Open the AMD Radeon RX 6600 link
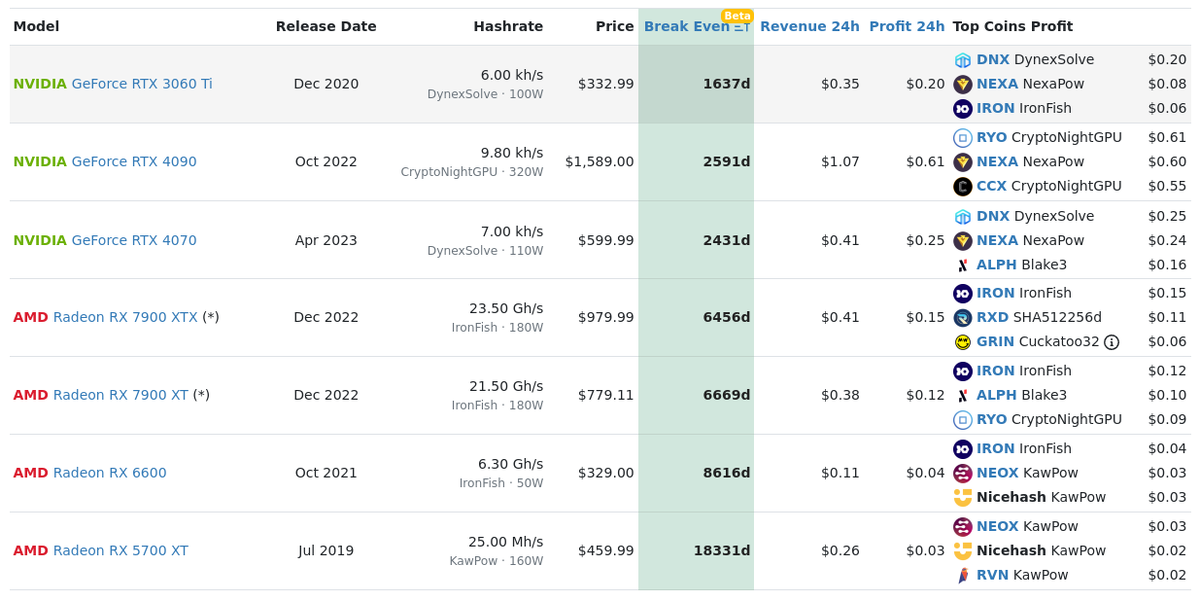 [x=90, y=473]
